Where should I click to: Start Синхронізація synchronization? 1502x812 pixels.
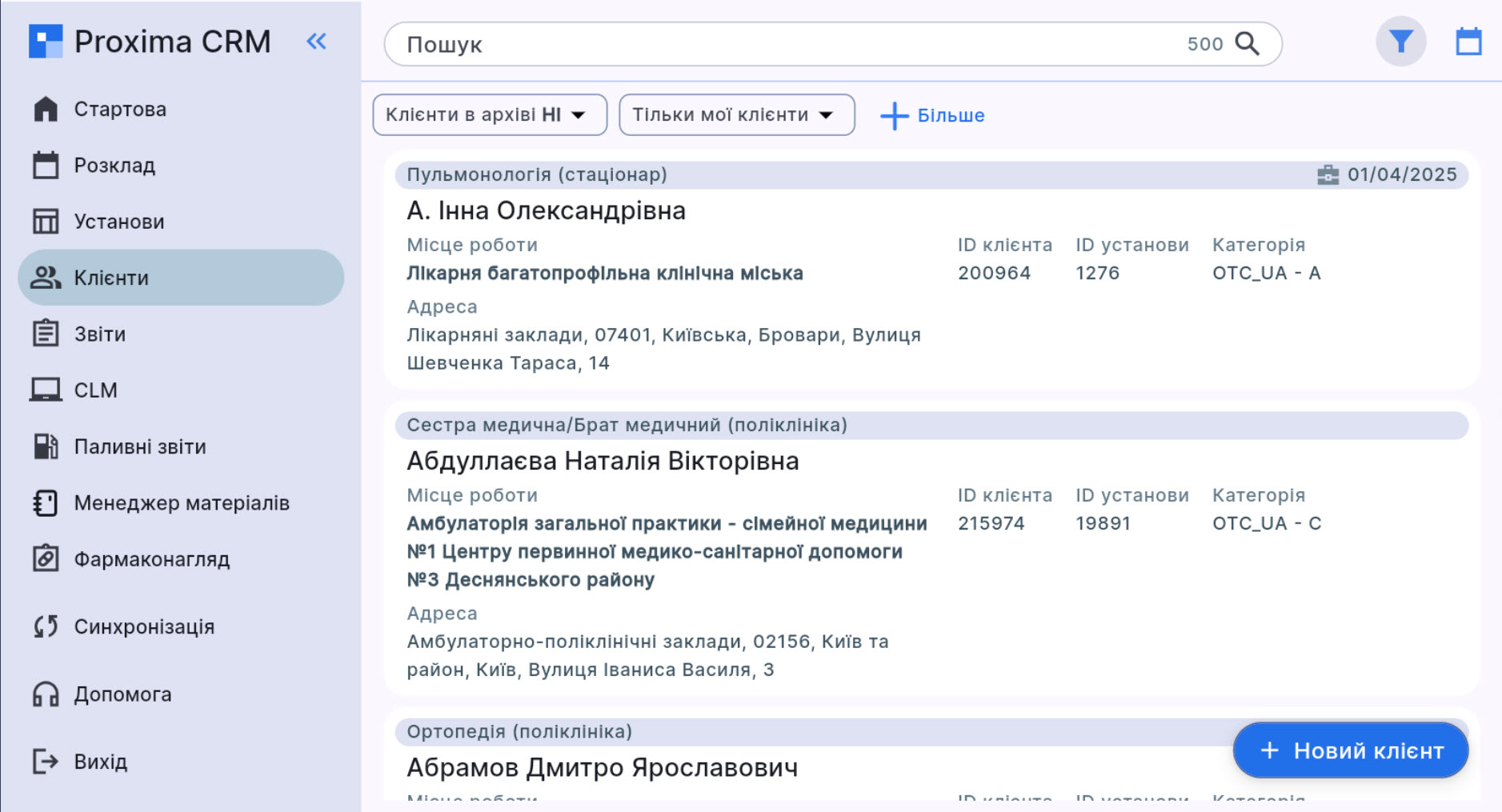coord(144,626)
